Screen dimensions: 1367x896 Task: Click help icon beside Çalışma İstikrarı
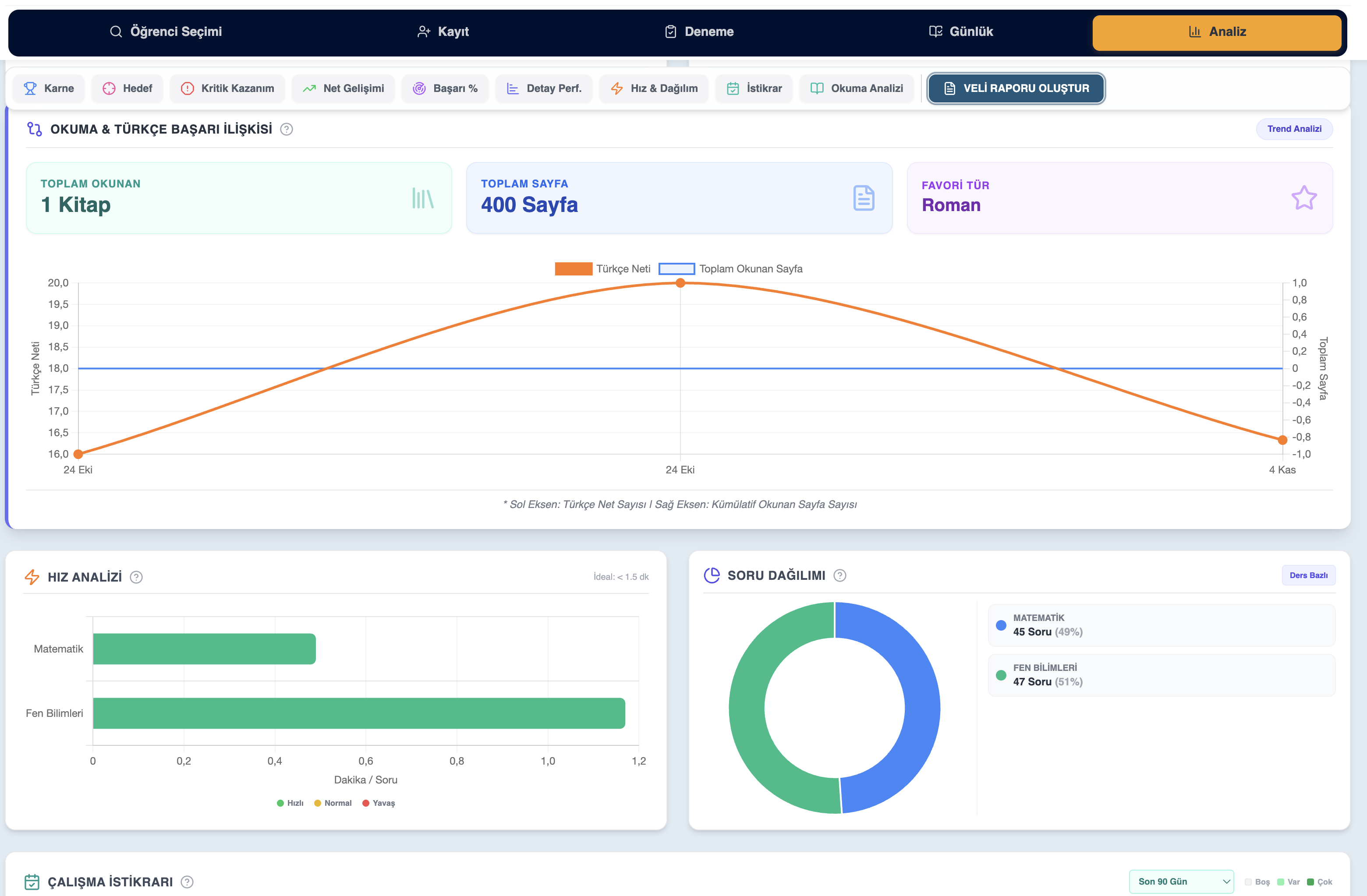pos(187,882)
